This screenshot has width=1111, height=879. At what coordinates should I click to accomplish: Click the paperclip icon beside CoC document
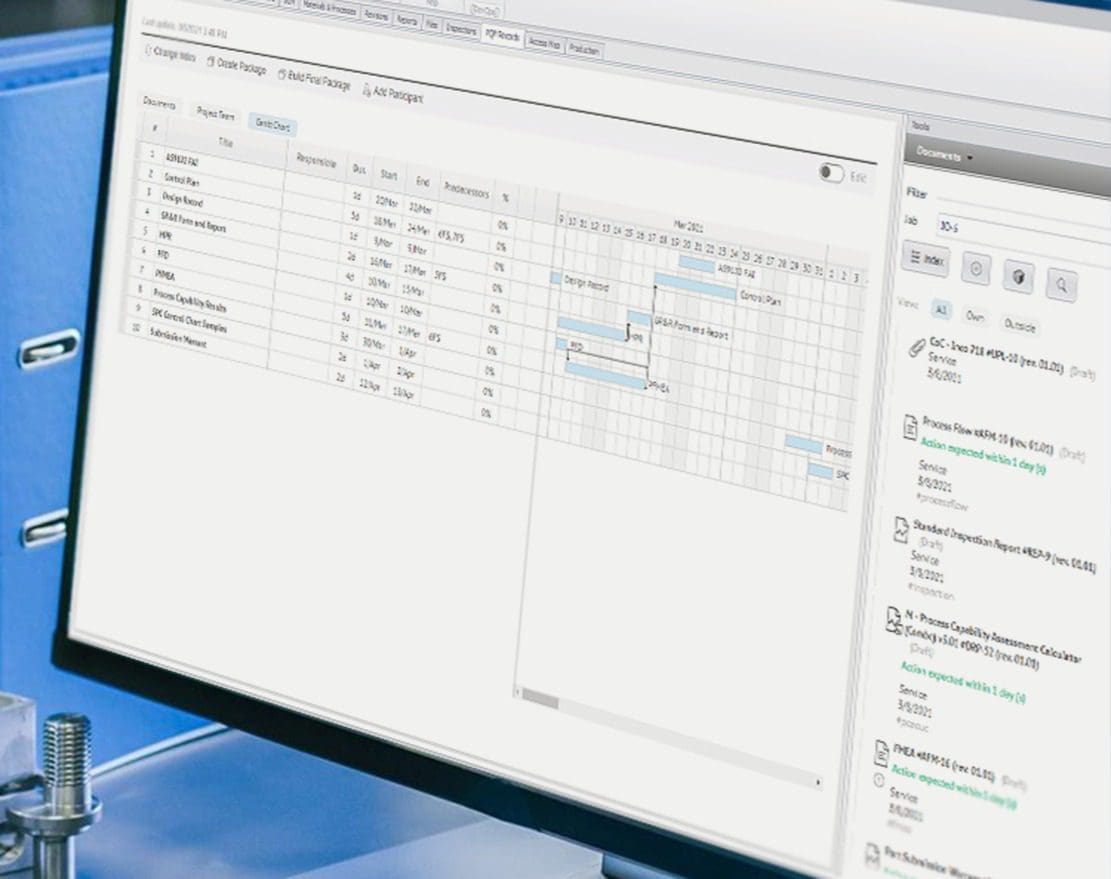coord(916,348)
